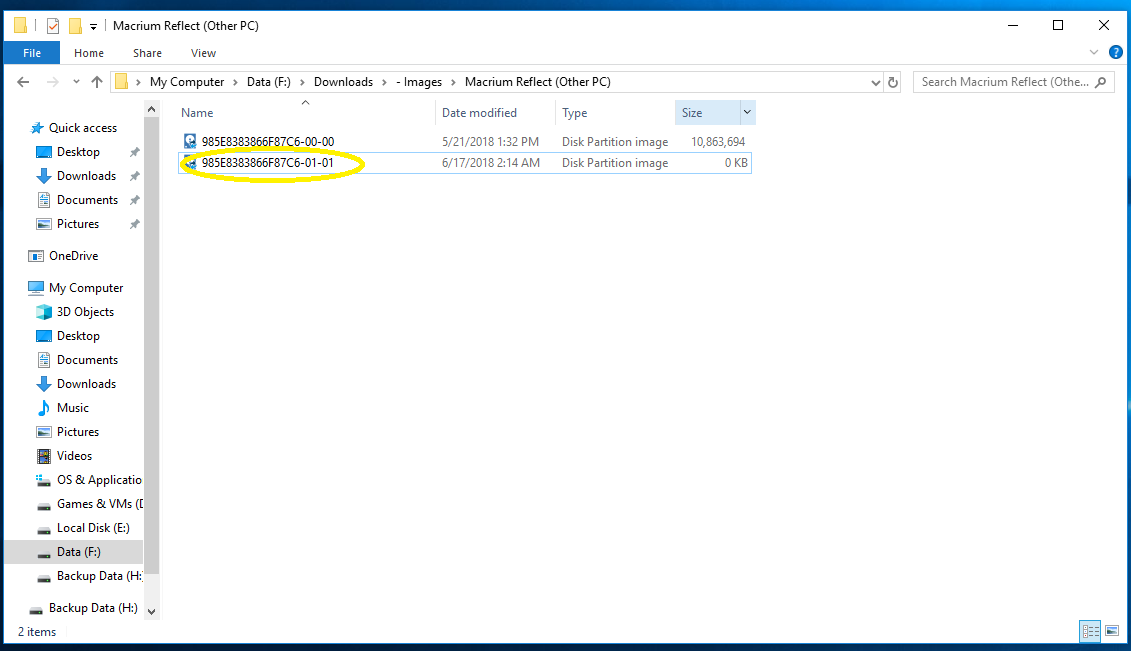Open the Music folder
The height and width of the screenshot is (651, 1131).
72,408
